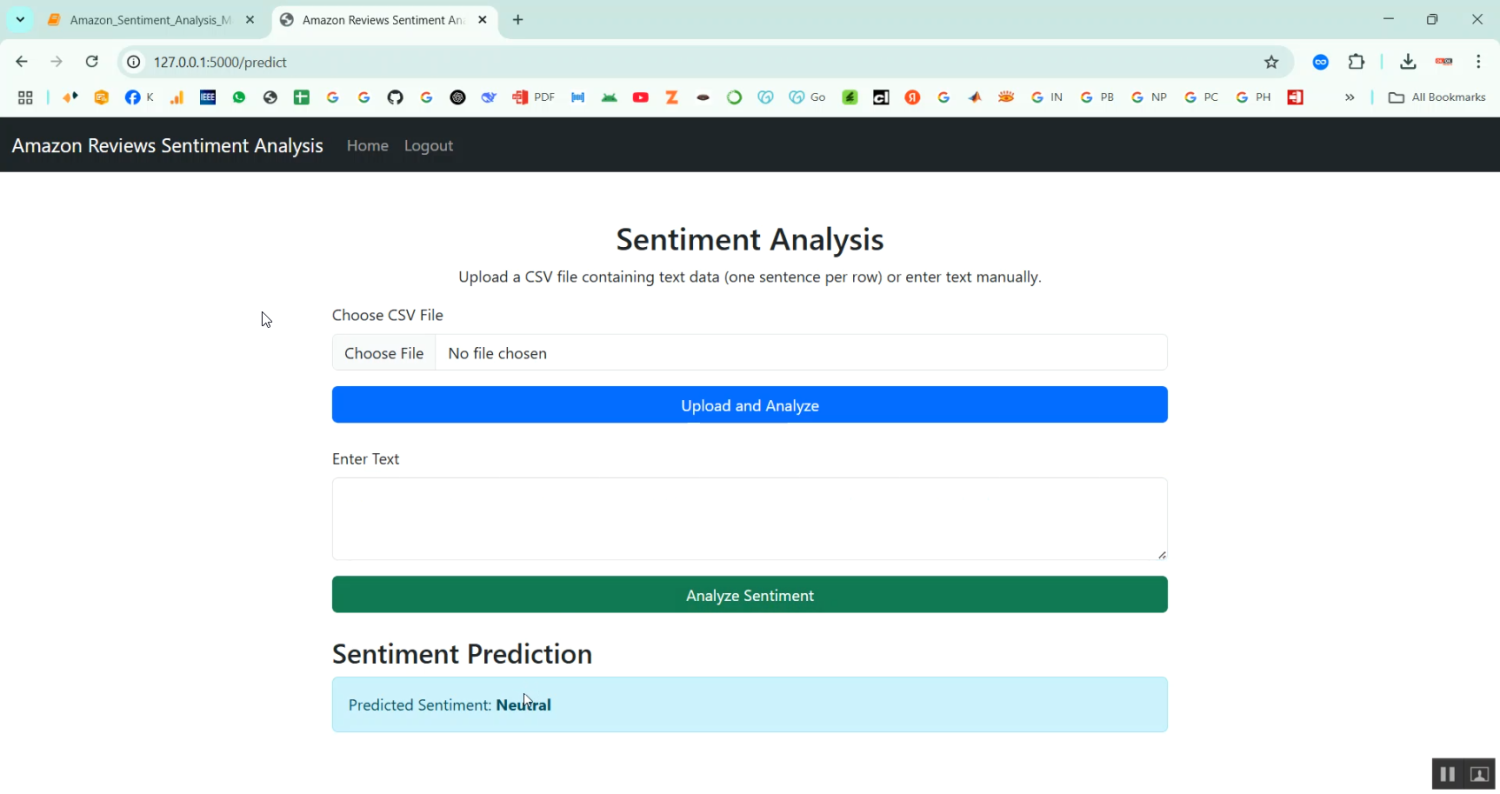Switch to the Amazon_Sentiment_Analysis tab
1500x794 pixels.
[x=145, y=19]
